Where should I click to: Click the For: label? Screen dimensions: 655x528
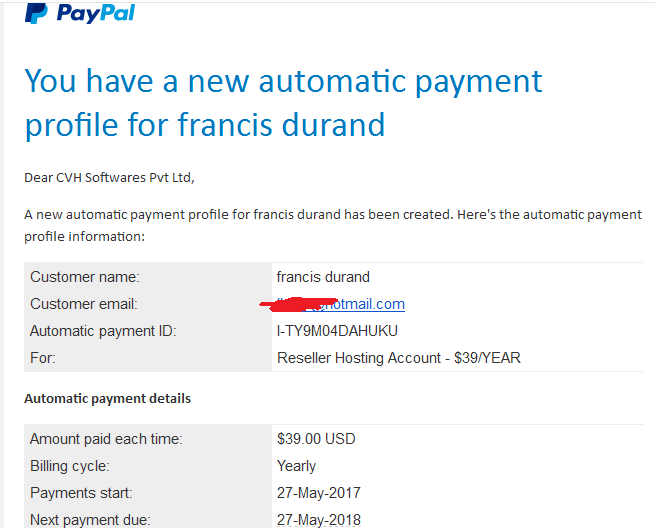[x=43, y=358]
